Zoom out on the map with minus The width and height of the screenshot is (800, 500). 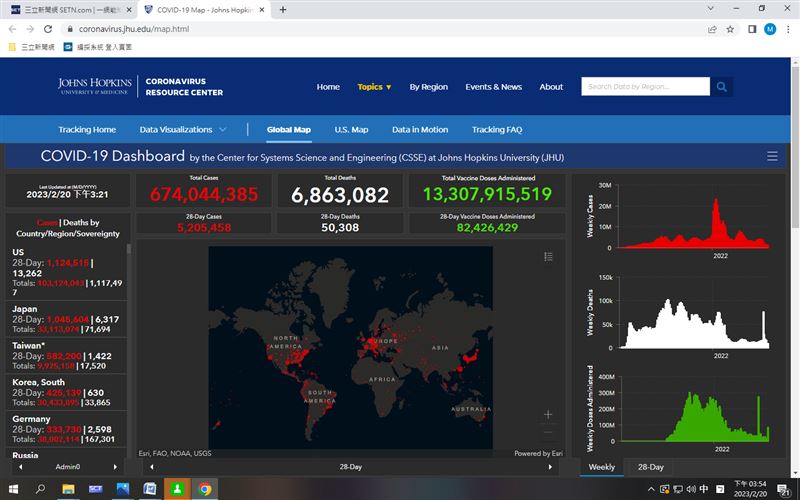(548, 433)
